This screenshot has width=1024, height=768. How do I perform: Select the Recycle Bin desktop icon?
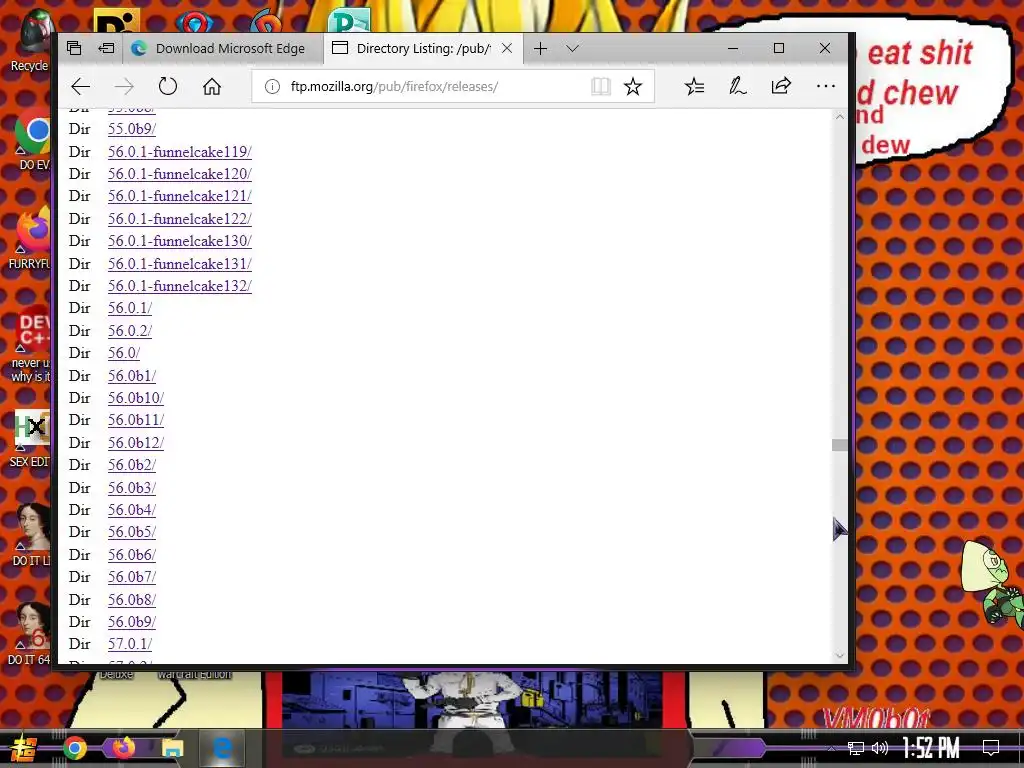click(31, 40)
